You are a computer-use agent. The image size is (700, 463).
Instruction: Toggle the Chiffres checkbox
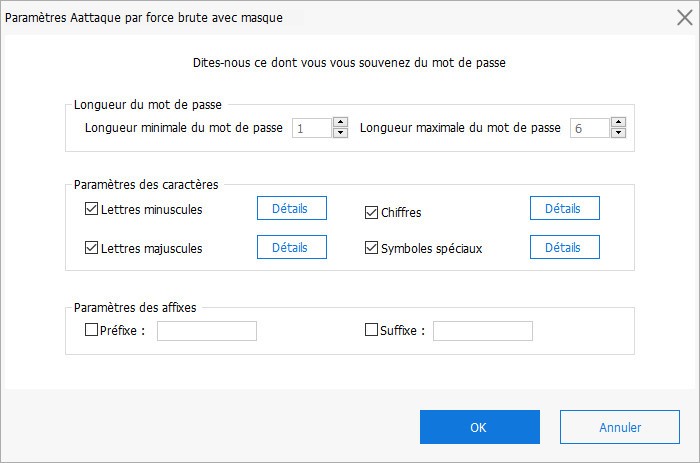click(x=372, y=212)
